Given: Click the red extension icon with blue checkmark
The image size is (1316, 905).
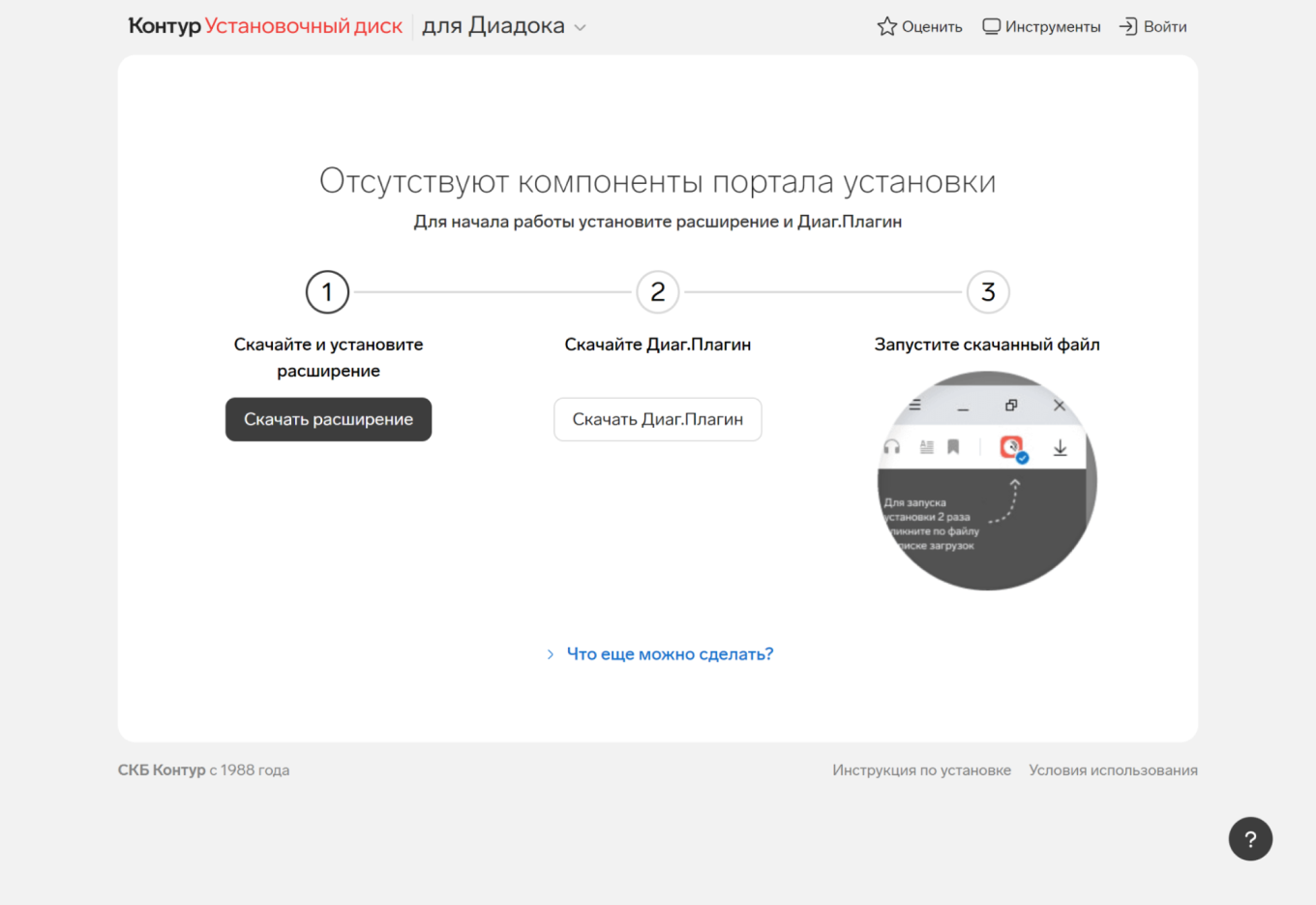Looking at the screenshot, I should (1012, 447).
